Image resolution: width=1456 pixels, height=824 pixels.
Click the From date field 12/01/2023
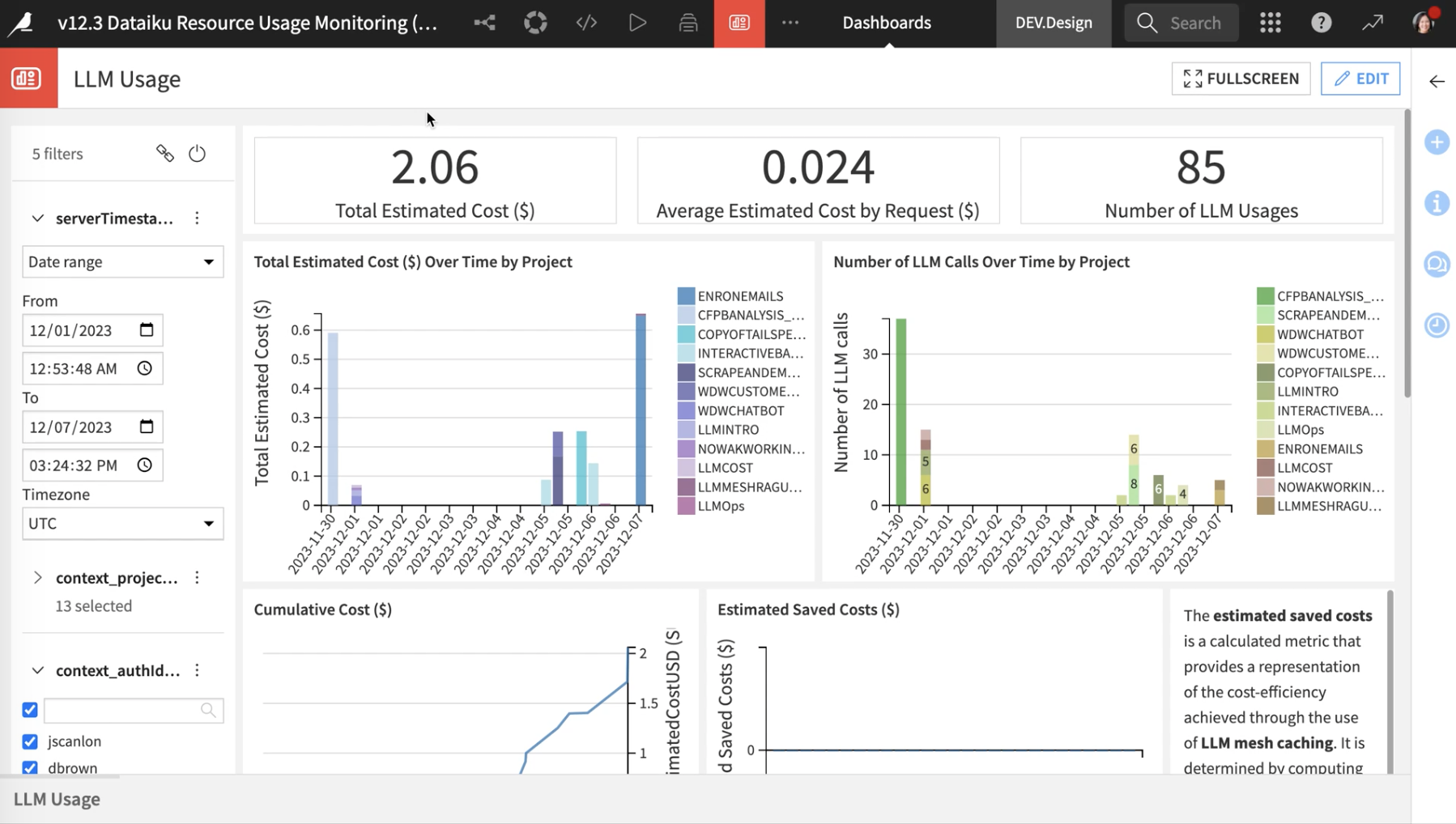click(92, 329)
